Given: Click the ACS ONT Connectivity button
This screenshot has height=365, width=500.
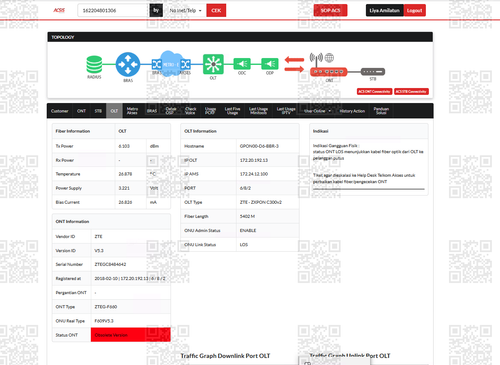Looking at the screenshot, I should pyautogui.click(x=374, y=91).
